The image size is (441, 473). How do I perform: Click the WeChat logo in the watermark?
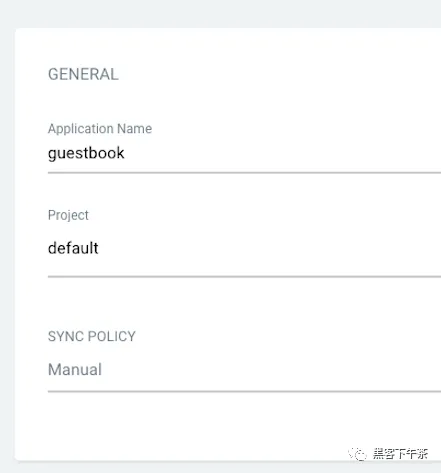[358, 454]
